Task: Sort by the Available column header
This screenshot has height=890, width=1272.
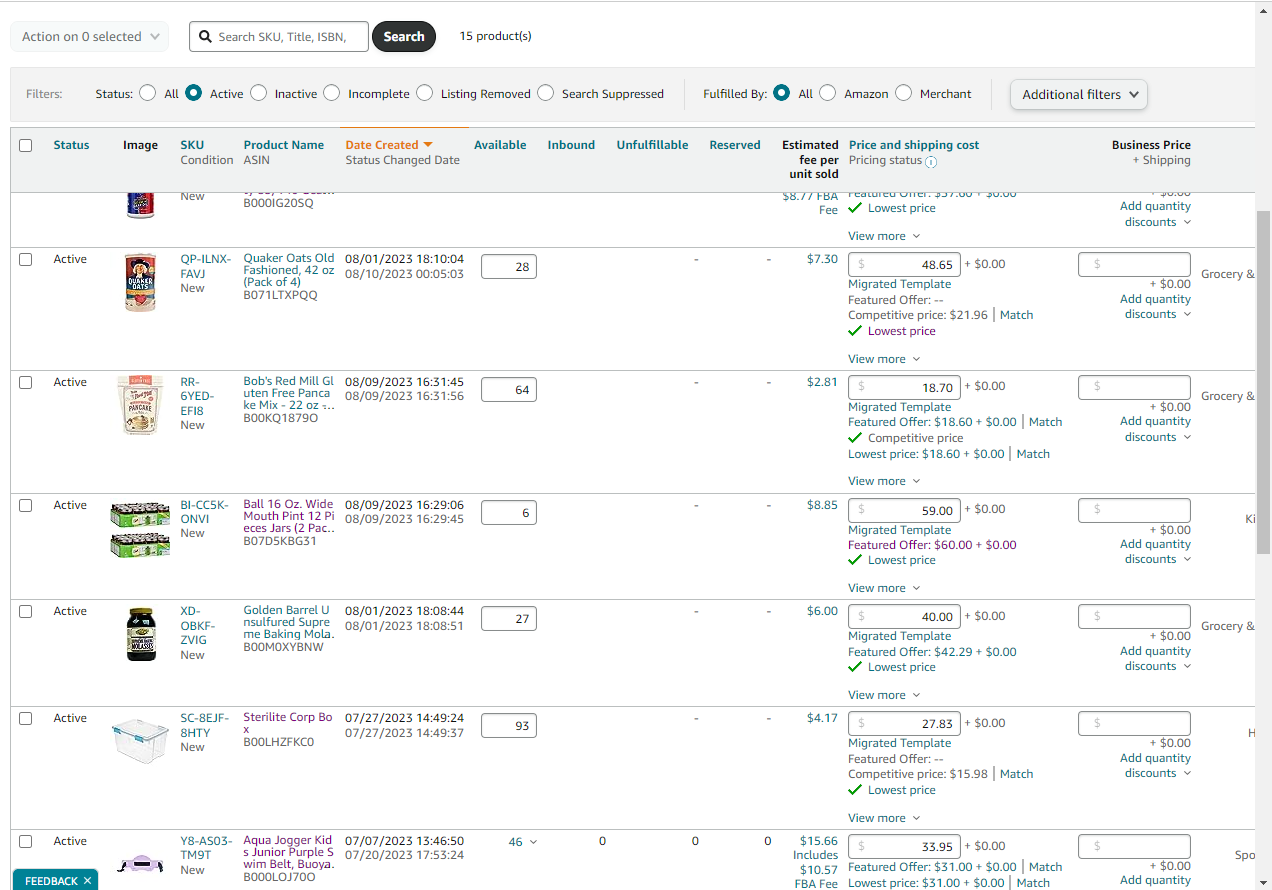Action: [x=500, y=145]
